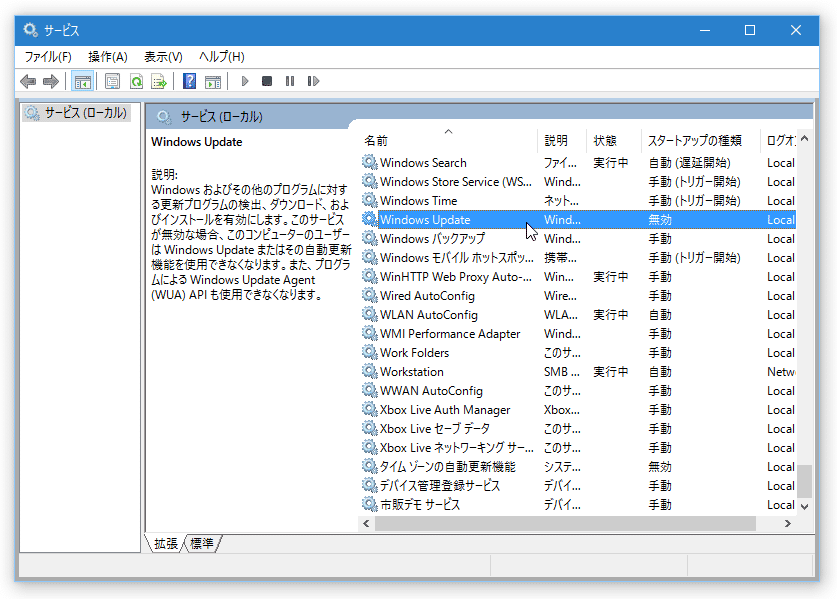The image size is (837, 599).
Task: Toggle the console tree show/hide icon
Action: (x=83, y=81)
